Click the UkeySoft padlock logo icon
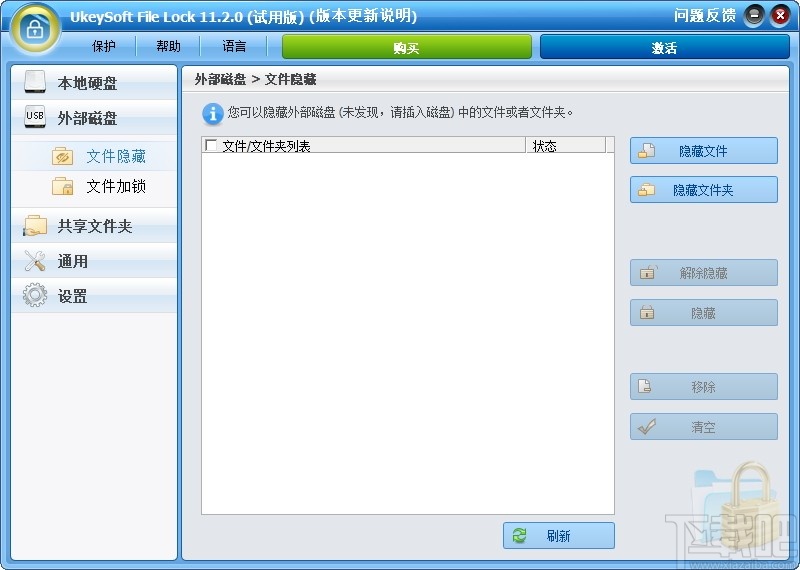 click(34, 28)
